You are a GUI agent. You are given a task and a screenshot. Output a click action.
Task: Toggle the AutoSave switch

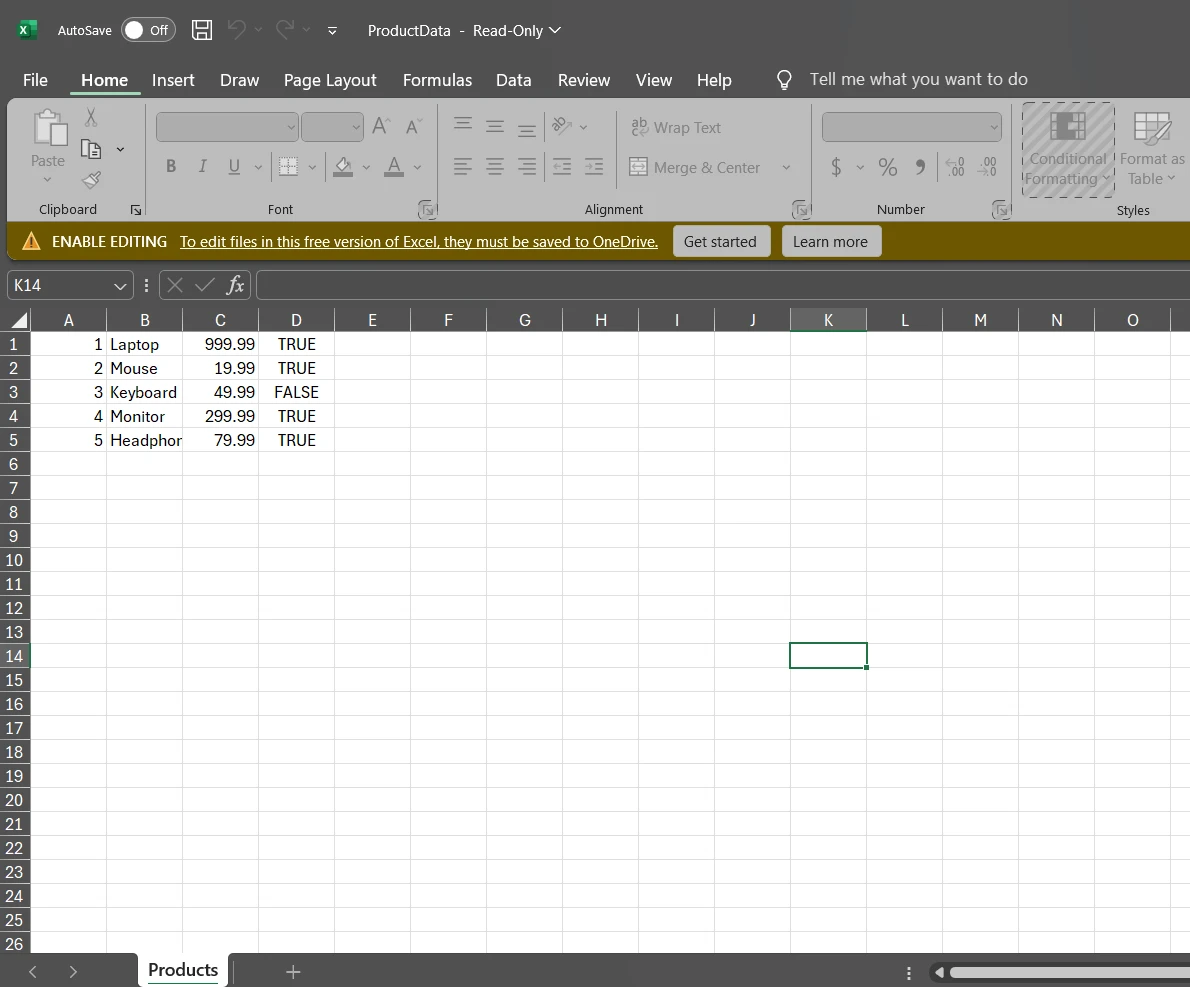click(148, 30)
